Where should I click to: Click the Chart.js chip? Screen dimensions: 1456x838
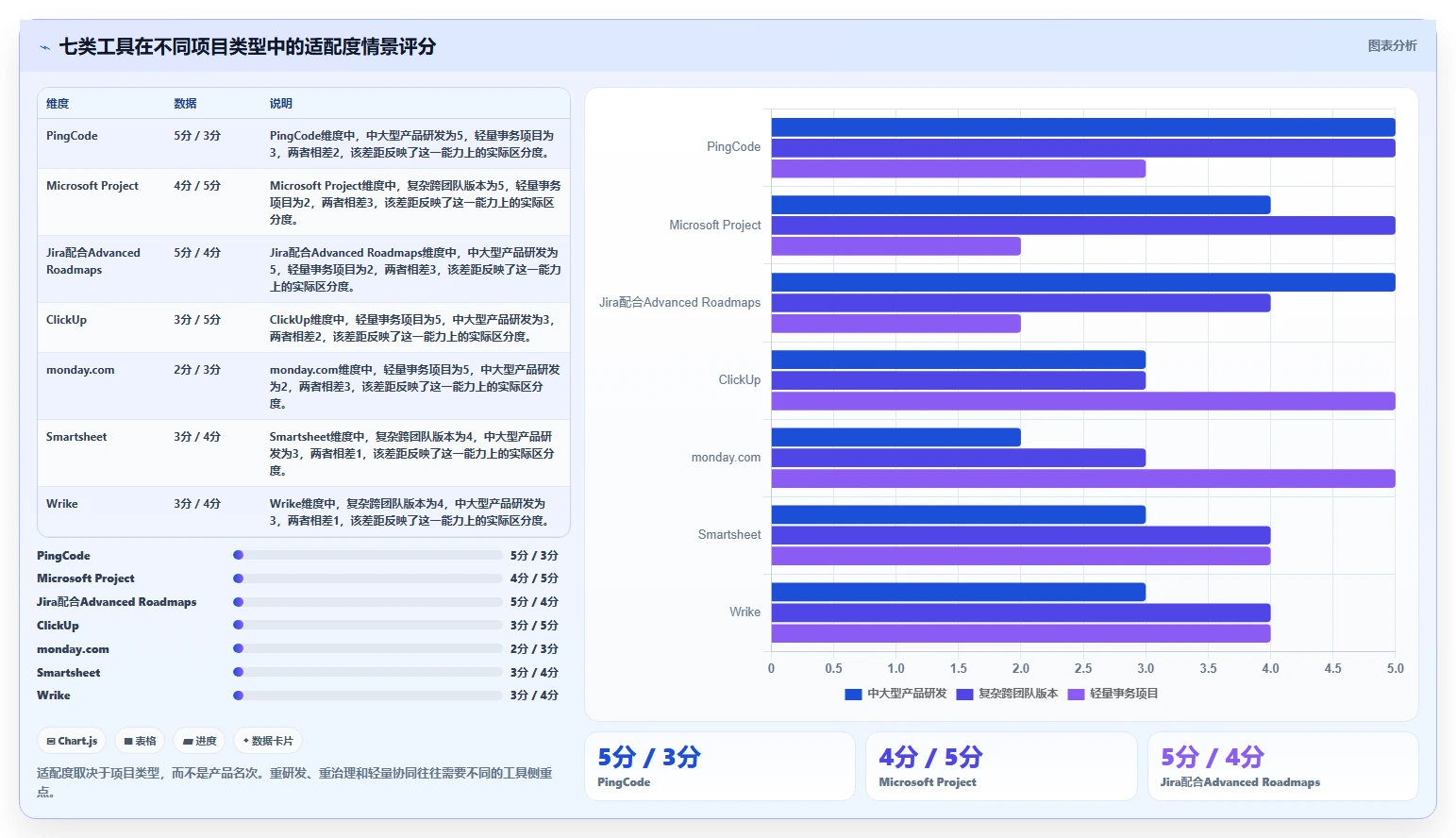pyautogui.click(x=72, y=741)
